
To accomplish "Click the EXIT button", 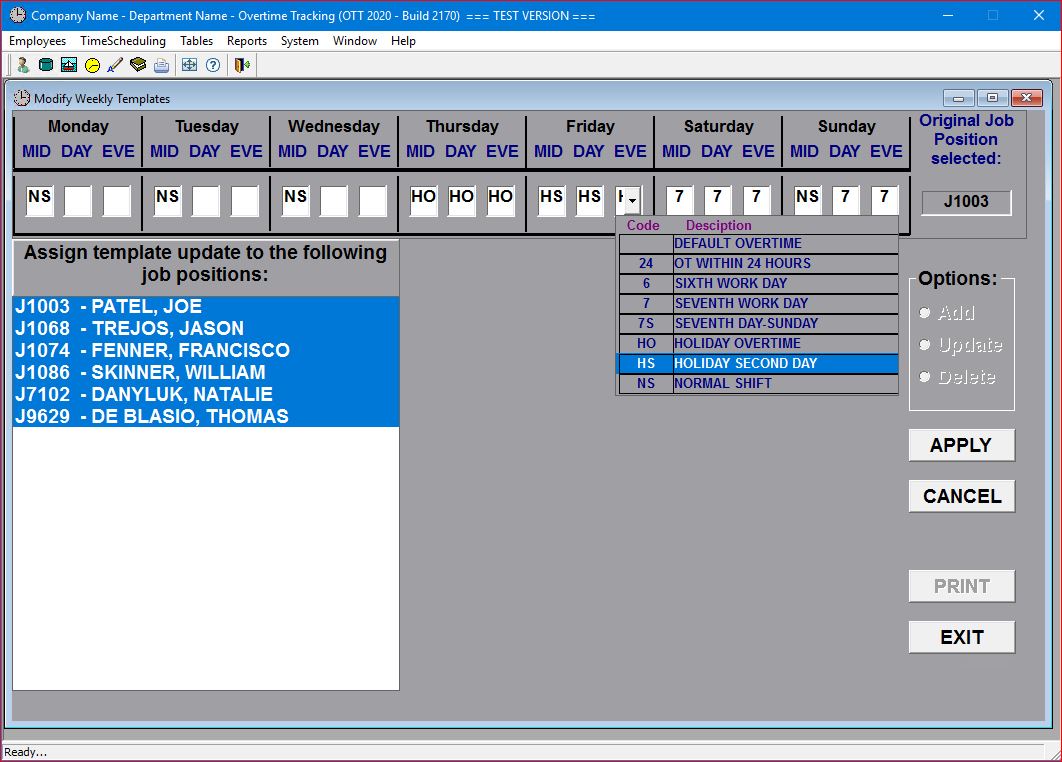I will 961,637.
